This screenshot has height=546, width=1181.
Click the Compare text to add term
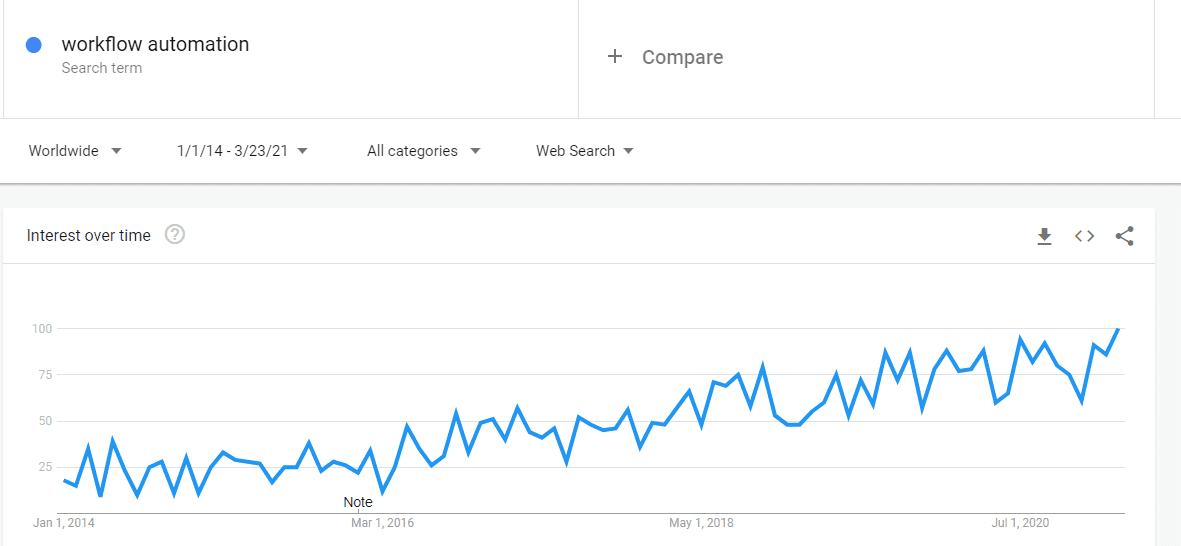point(682,57)
